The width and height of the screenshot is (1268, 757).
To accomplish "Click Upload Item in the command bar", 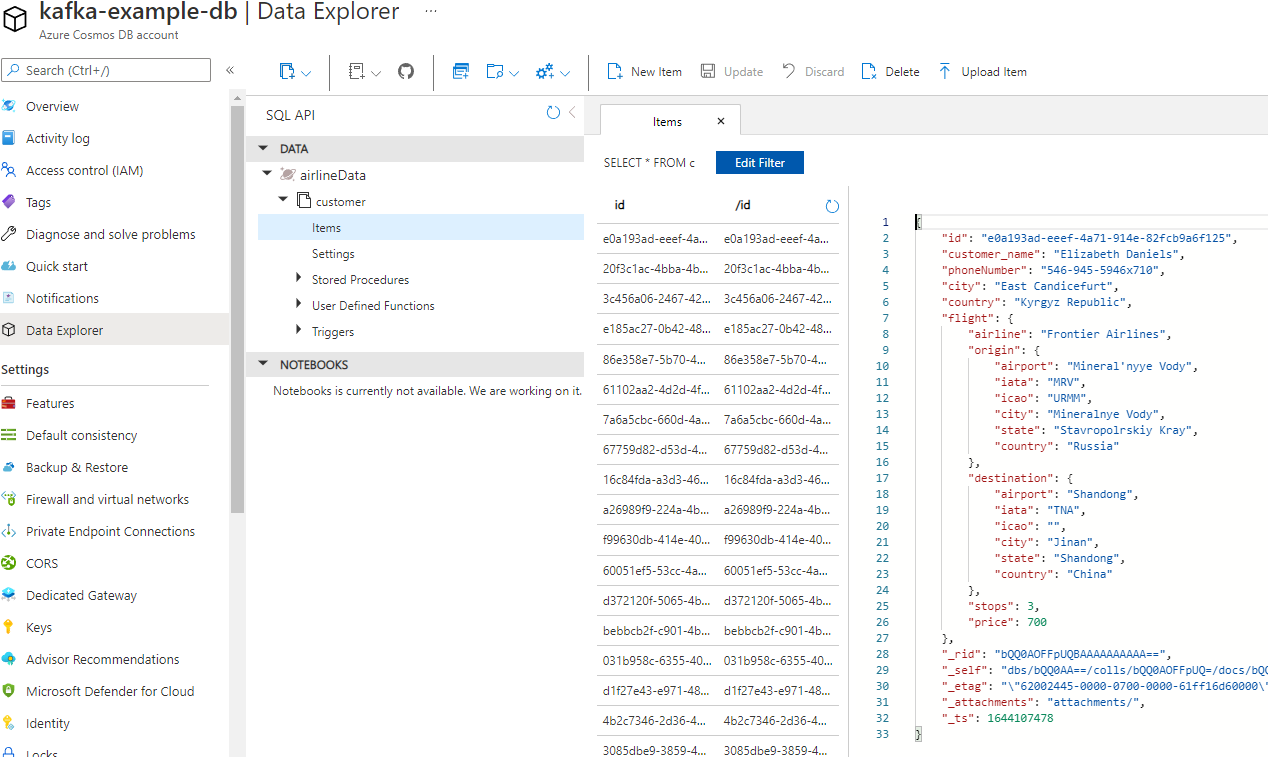I will tap(982, 72).
